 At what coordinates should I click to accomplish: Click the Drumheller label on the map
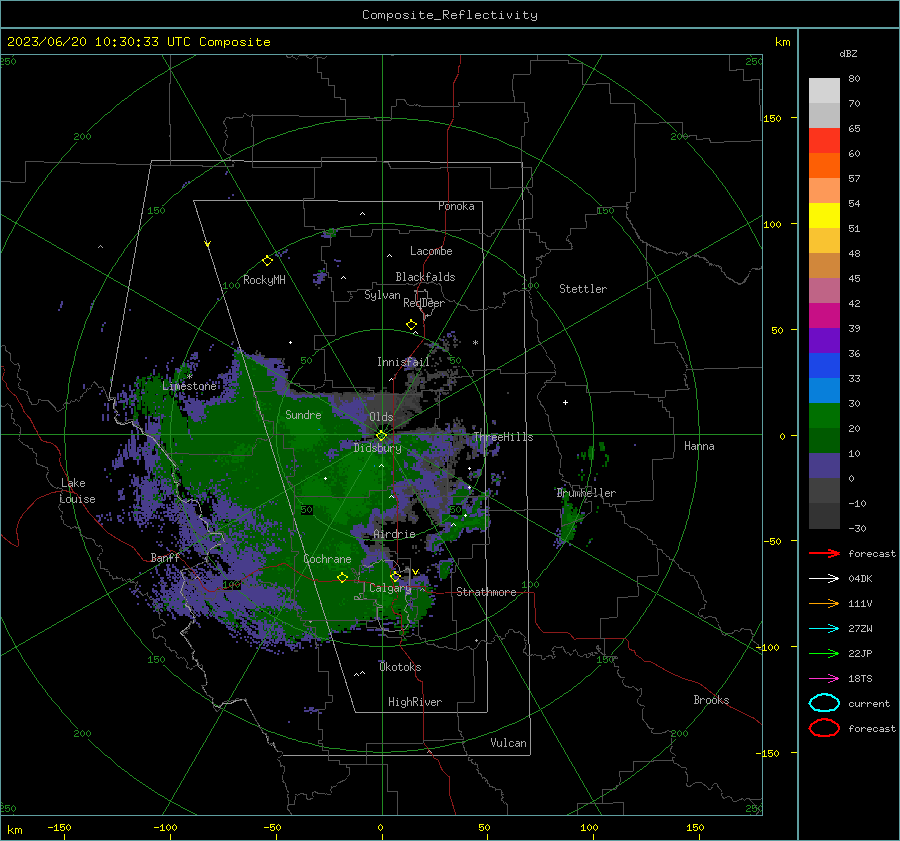586,493
